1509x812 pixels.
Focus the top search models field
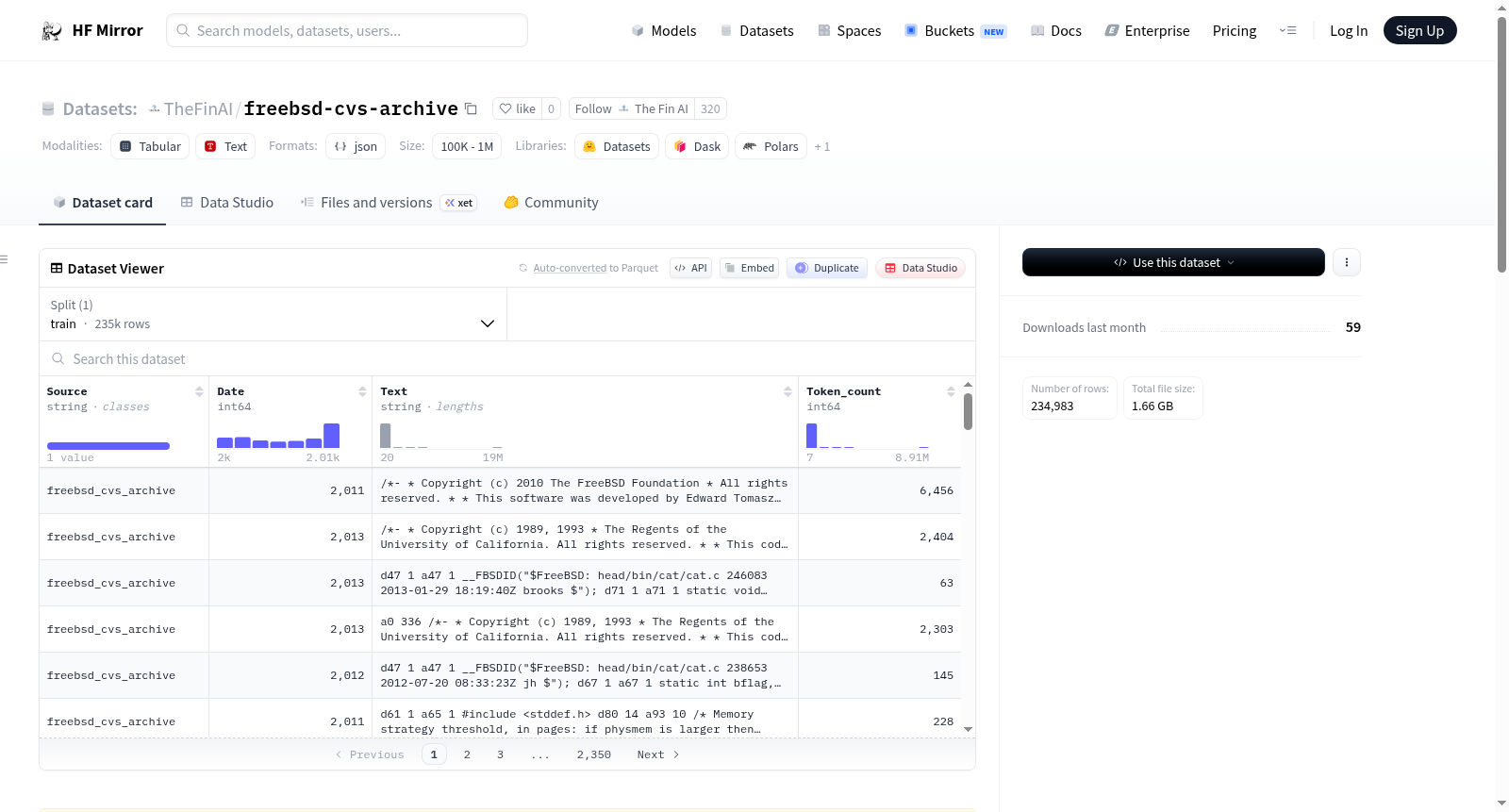point(347,30)
